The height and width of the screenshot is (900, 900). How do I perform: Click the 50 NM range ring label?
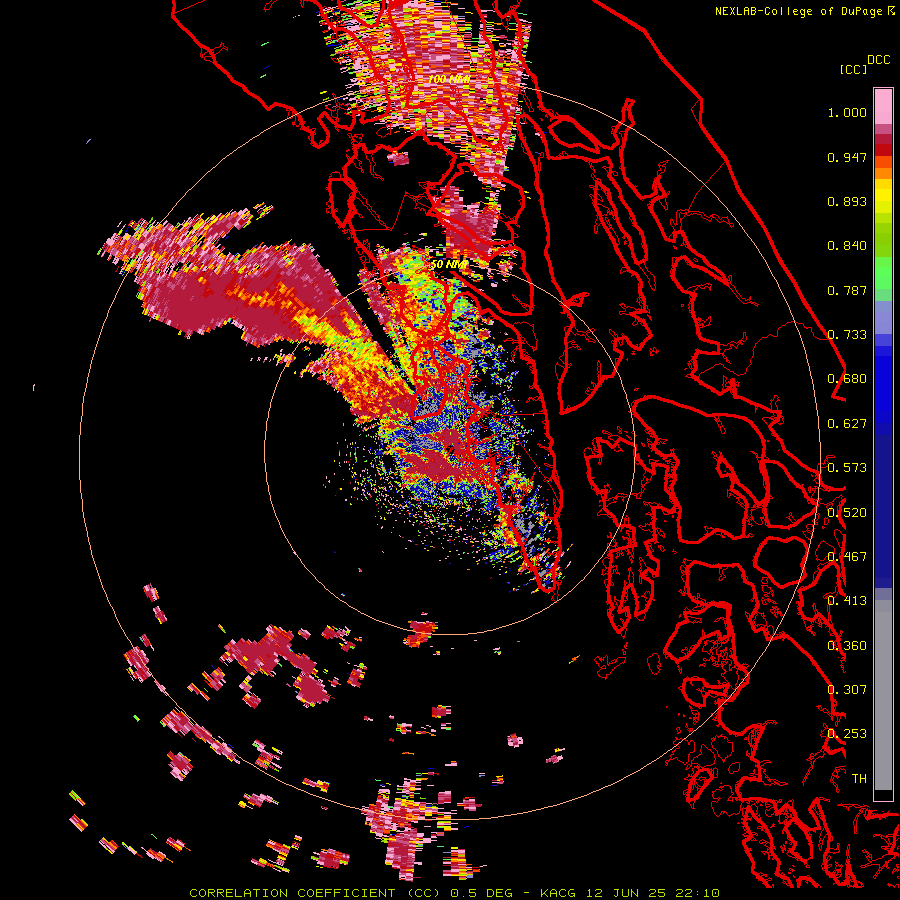(x=449, y=265)
